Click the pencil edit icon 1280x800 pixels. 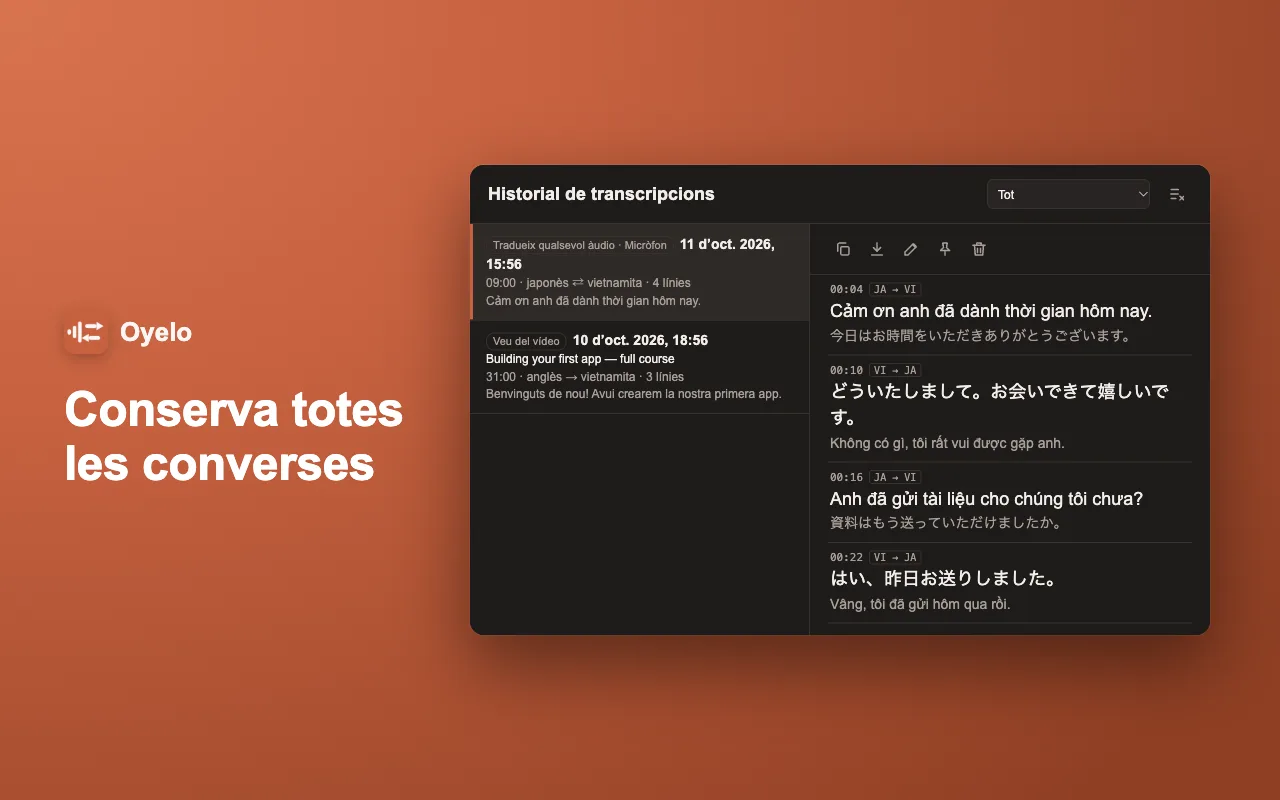(x=911, y=249)
